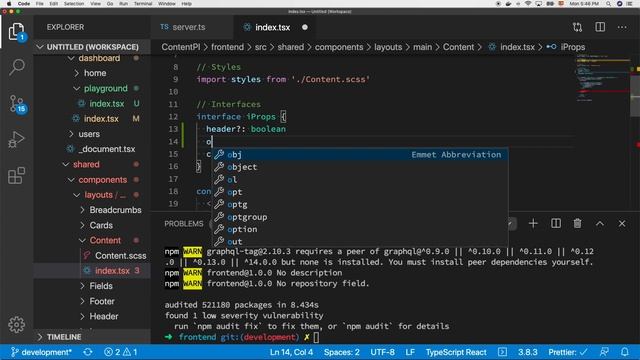The width and height of the screenshot is (640, 360).
Task: Select the index.tsx editor tab
Action: click(x=272, y=27)
